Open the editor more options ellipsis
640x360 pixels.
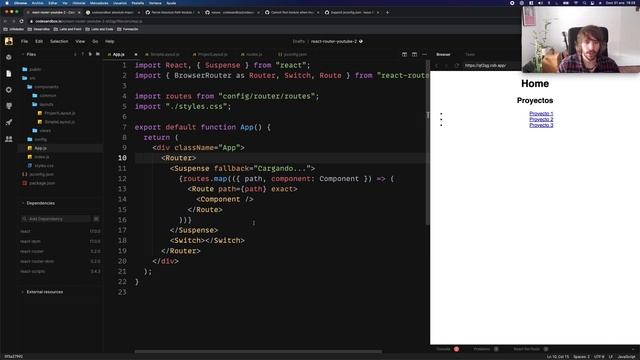coord(424,54)
